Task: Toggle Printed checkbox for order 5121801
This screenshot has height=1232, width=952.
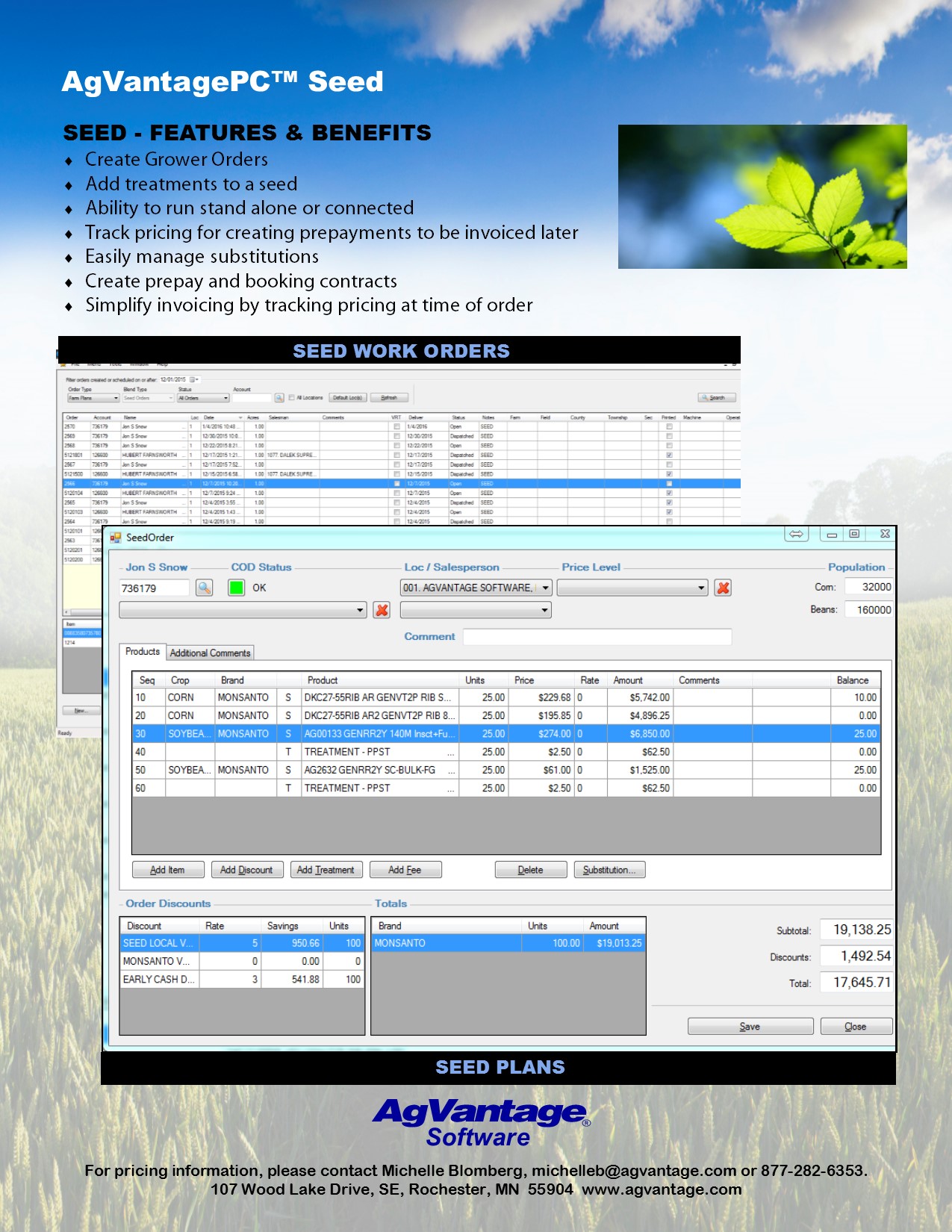Action: pyautogui.click(x=669, y=455)
